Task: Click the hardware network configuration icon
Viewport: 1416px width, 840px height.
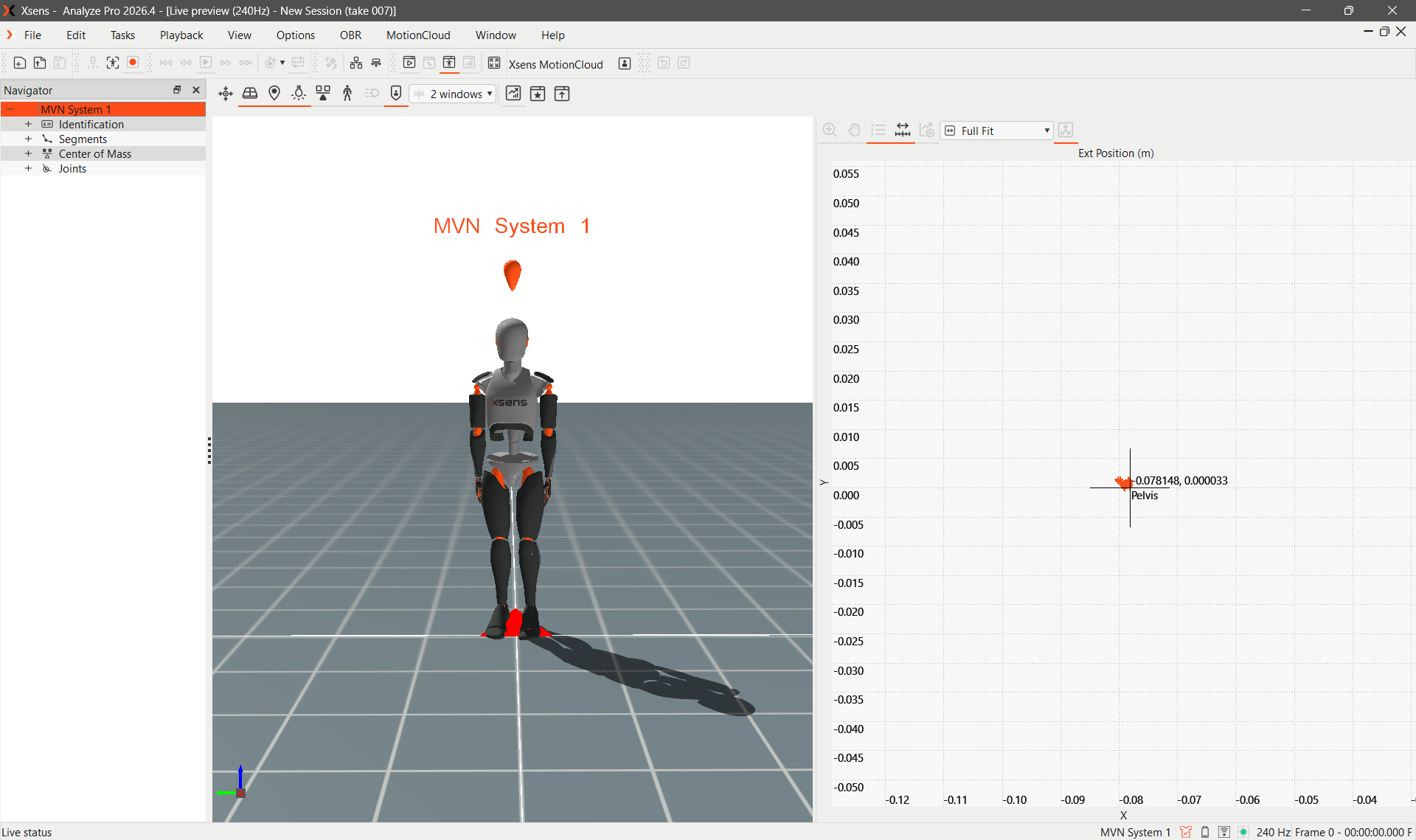Action: click(356, 63)
